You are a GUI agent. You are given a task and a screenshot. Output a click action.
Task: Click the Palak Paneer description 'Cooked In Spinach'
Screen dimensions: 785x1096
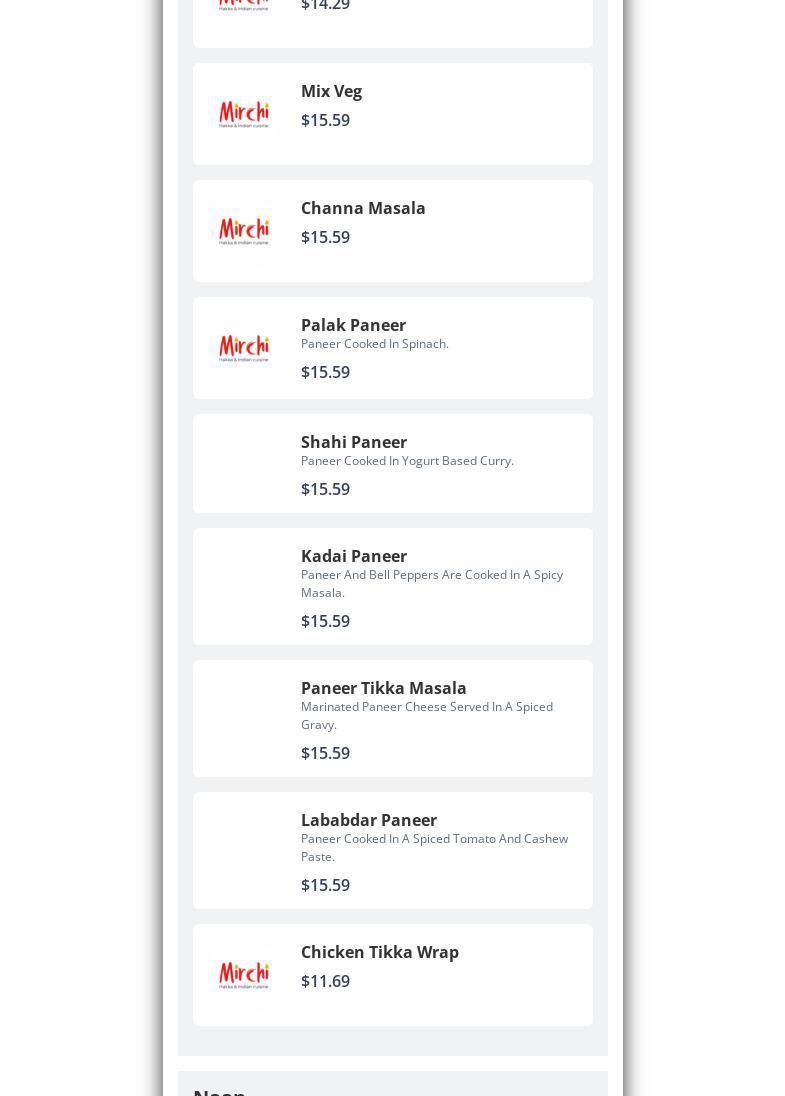pyautogui.click(x=374, y=343)
